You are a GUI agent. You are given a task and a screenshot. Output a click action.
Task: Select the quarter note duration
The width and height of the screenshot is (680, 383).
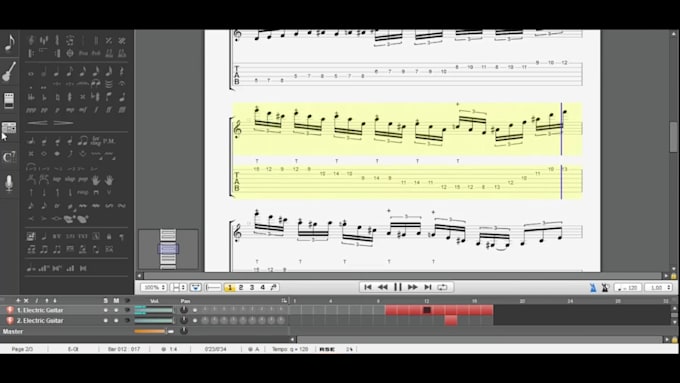pyautogui.click(x=57, y=72)
